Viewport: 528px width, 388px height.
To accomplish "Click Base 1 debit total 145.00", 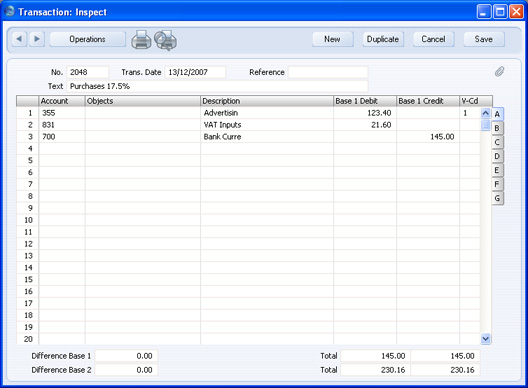I will coord(375,356).
